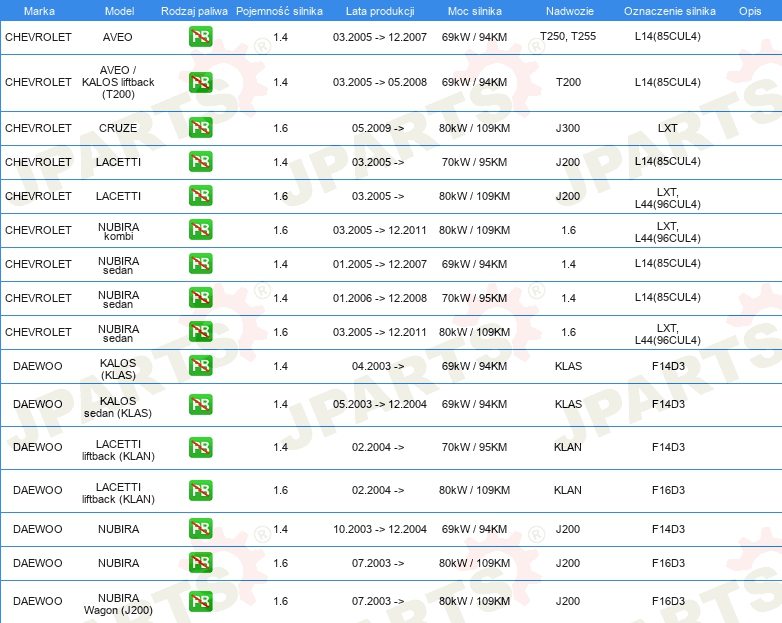
Task: Click fuel icon in Chevrolet Nubira kombi row
Action: (200, 229)
